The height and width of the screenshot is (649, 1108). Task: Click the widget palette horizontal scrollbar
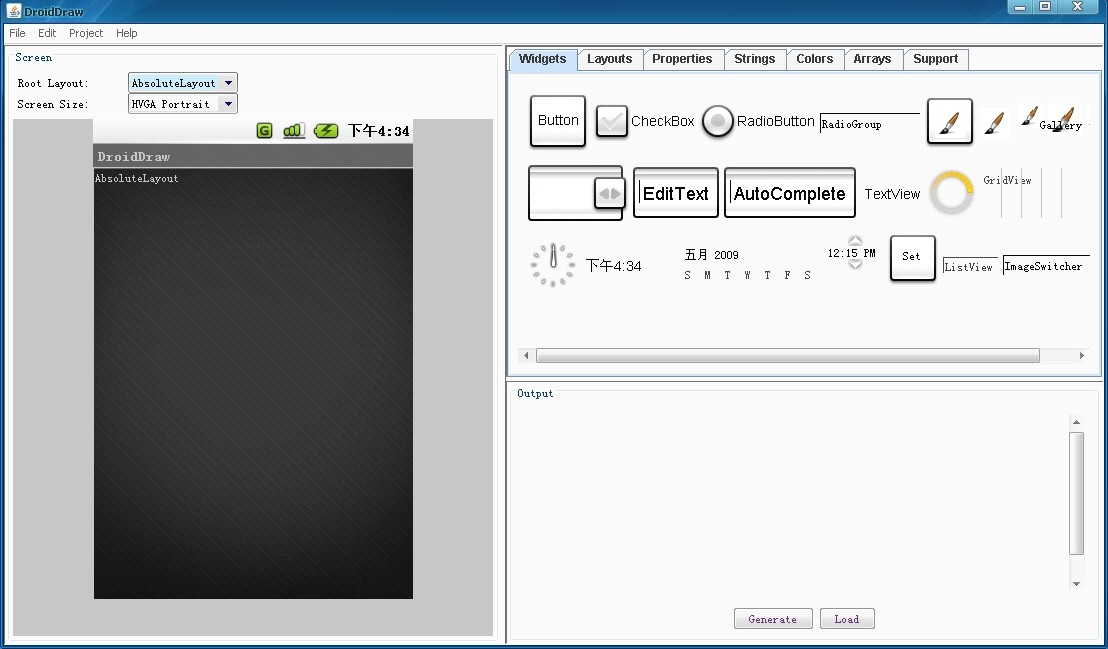(787, 356)
